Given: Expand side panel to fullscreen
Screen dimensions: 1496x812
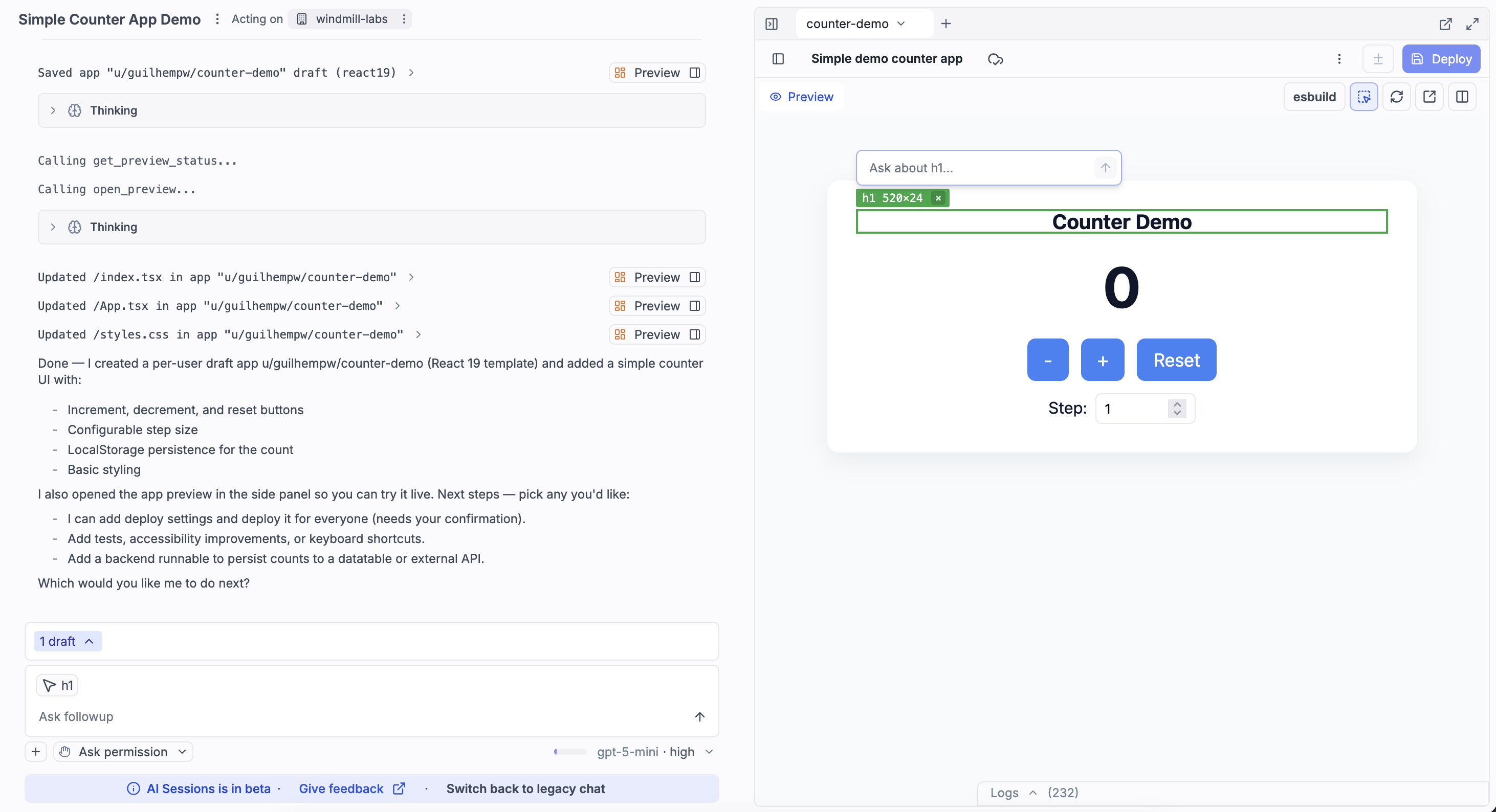Looking at the screenshot, I should [1472, 24].
